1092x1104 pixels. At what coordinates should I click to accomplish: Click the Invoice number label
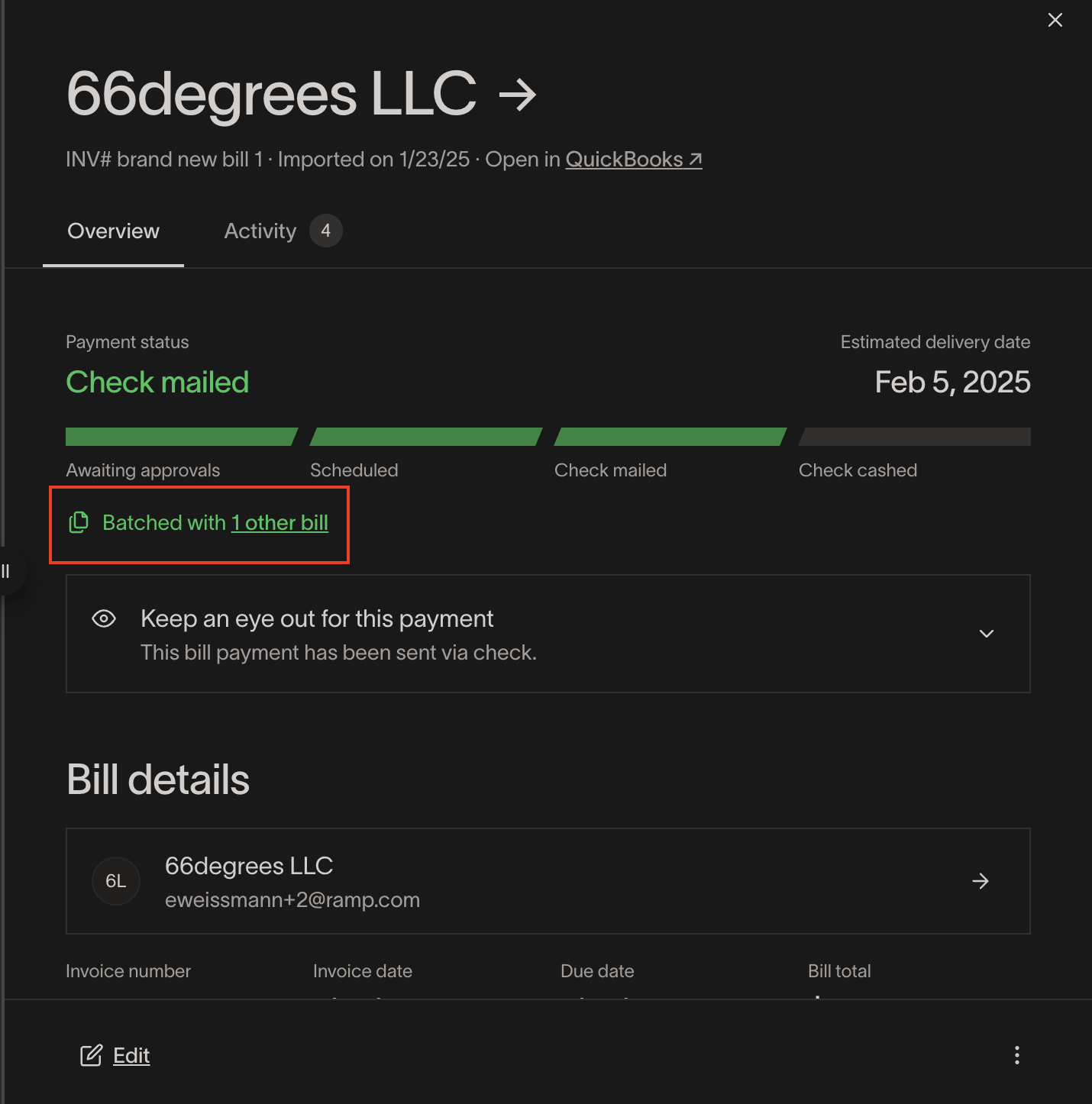[x=128, y=971]
